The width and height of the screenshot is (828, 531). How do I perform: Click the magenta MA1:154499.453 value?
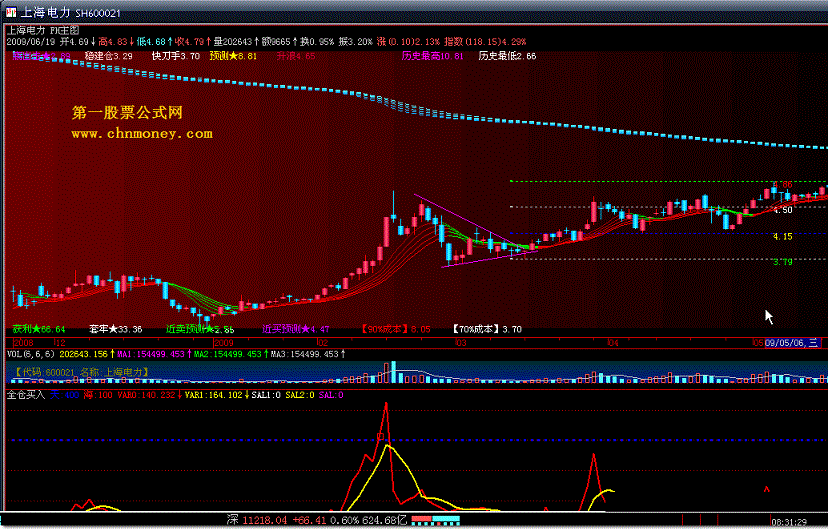(150, 354)
